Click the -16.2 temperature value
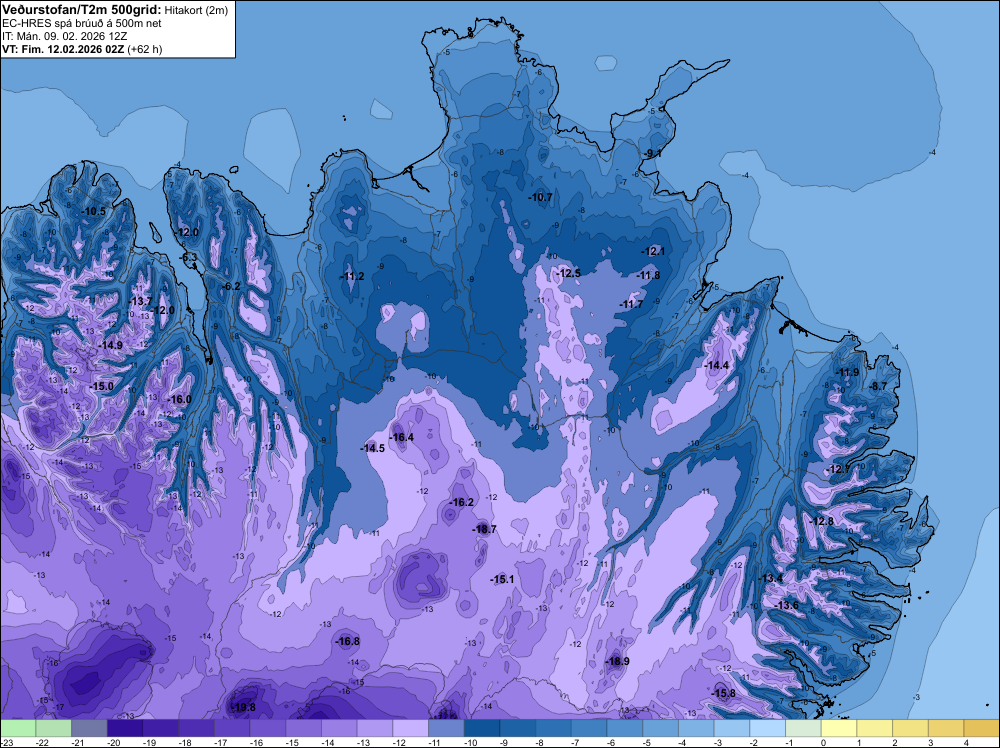 point(462,502)
